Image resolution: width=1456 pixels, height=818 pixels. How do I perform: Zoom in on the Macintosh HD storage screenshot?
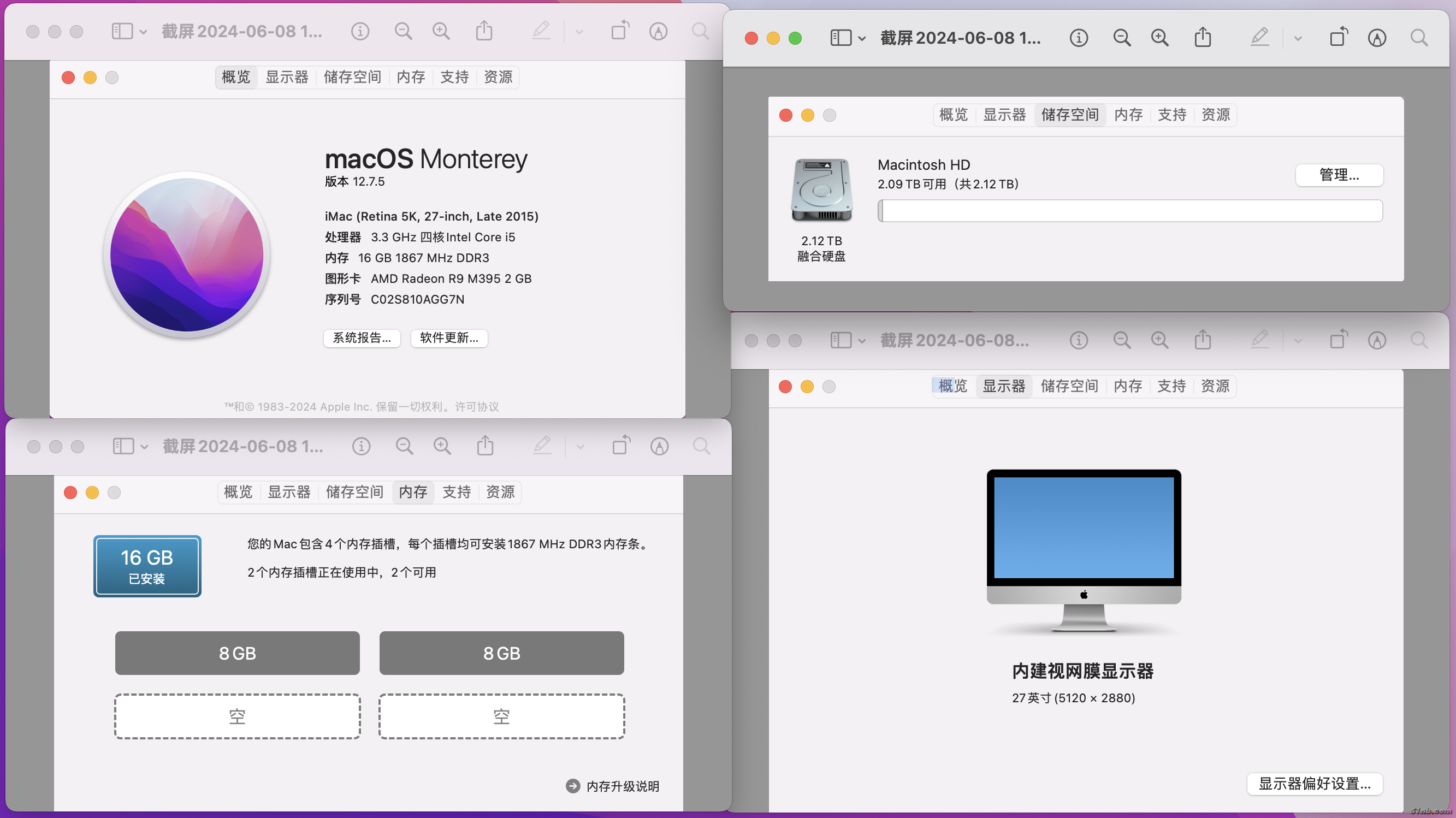tap(1159, 38)
